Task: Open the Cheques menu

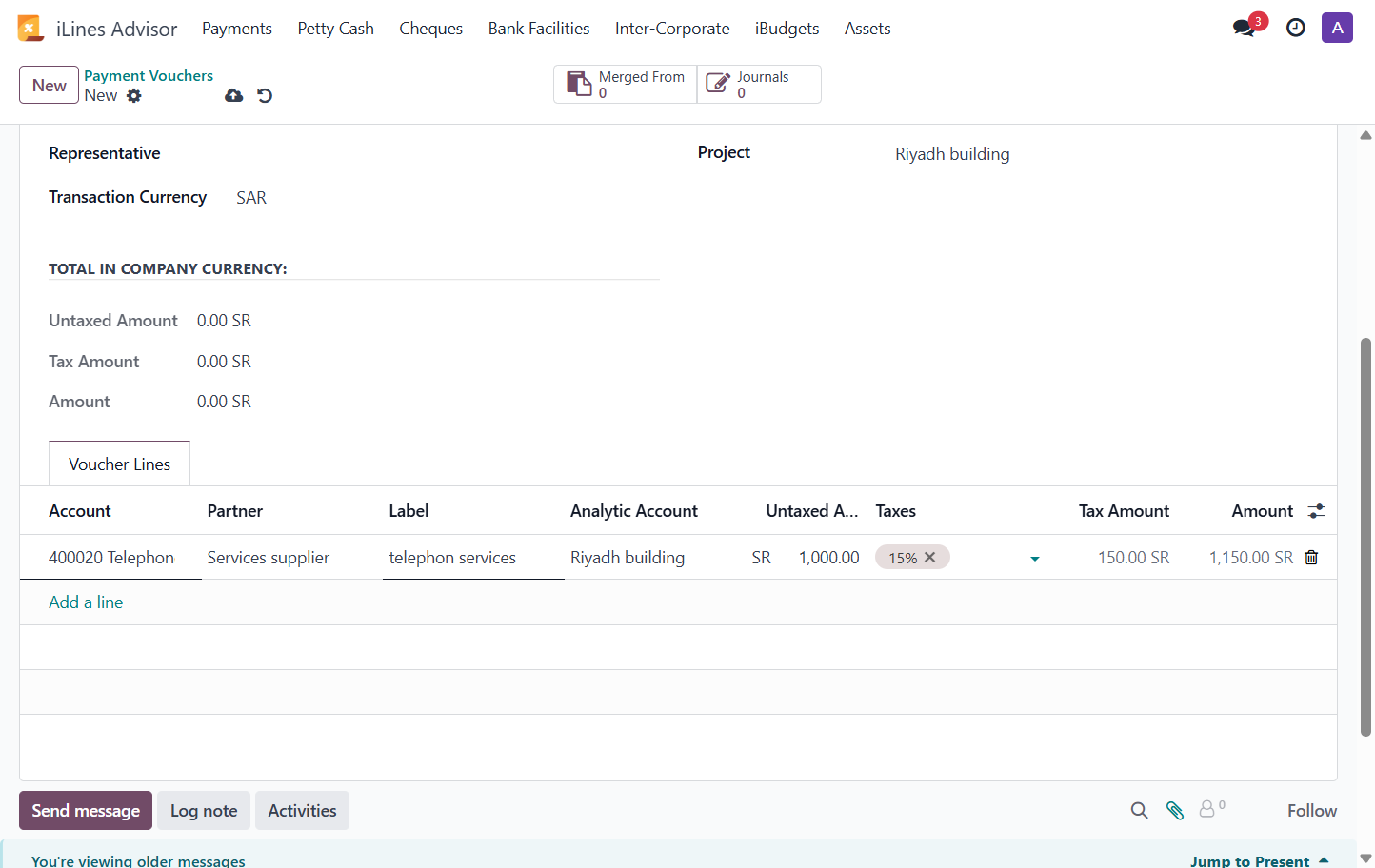Action: tap(430, 29)
